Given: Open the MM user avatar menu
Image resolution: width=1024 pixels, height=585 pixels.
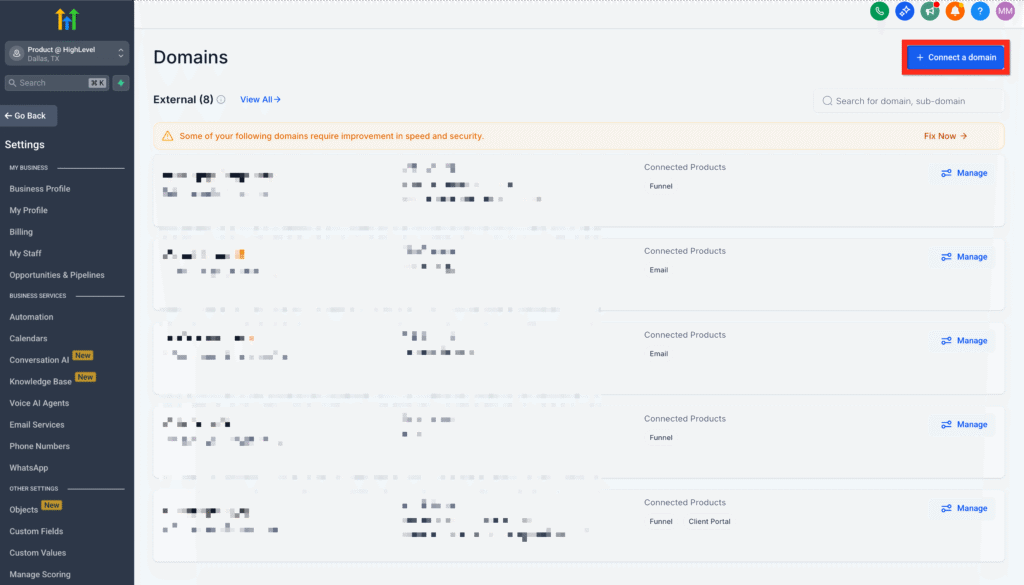Looking at the screenshot, I should click(x=1005, y=11).
